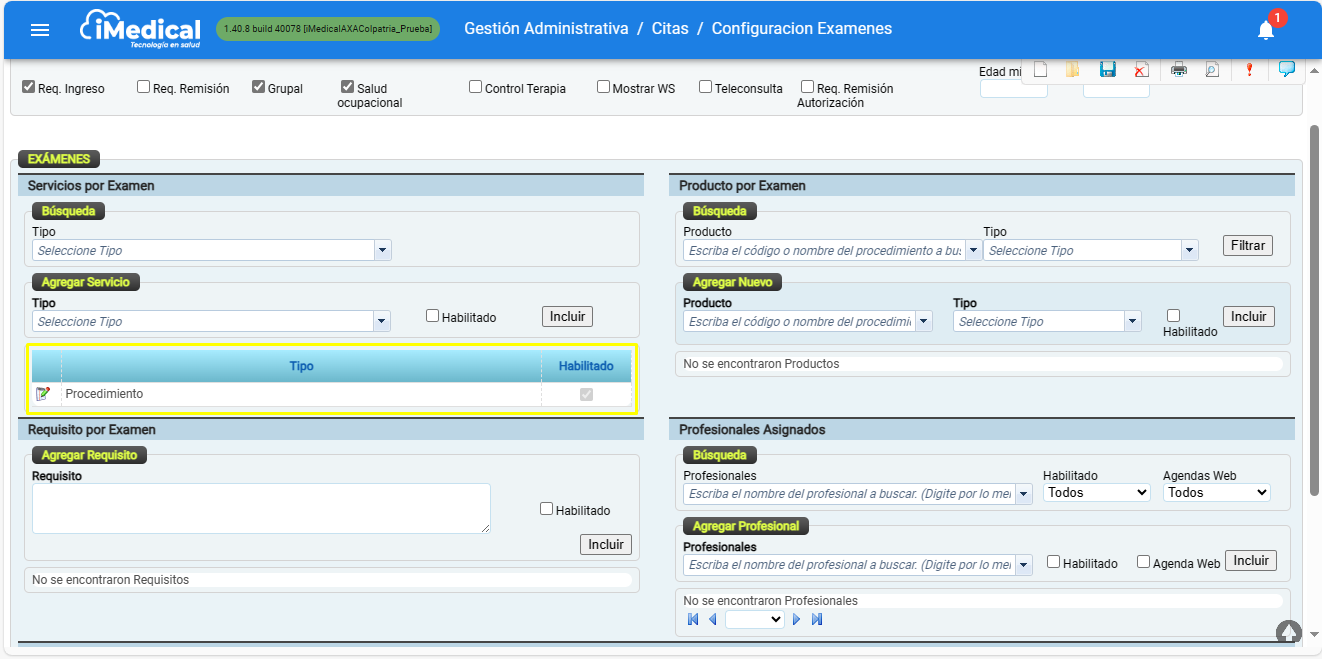Viewport: 1322px width, 659px height.
Task: Enable the Teleconsulta checkbox
Action: pyautogui.click(x=706, y=87)
